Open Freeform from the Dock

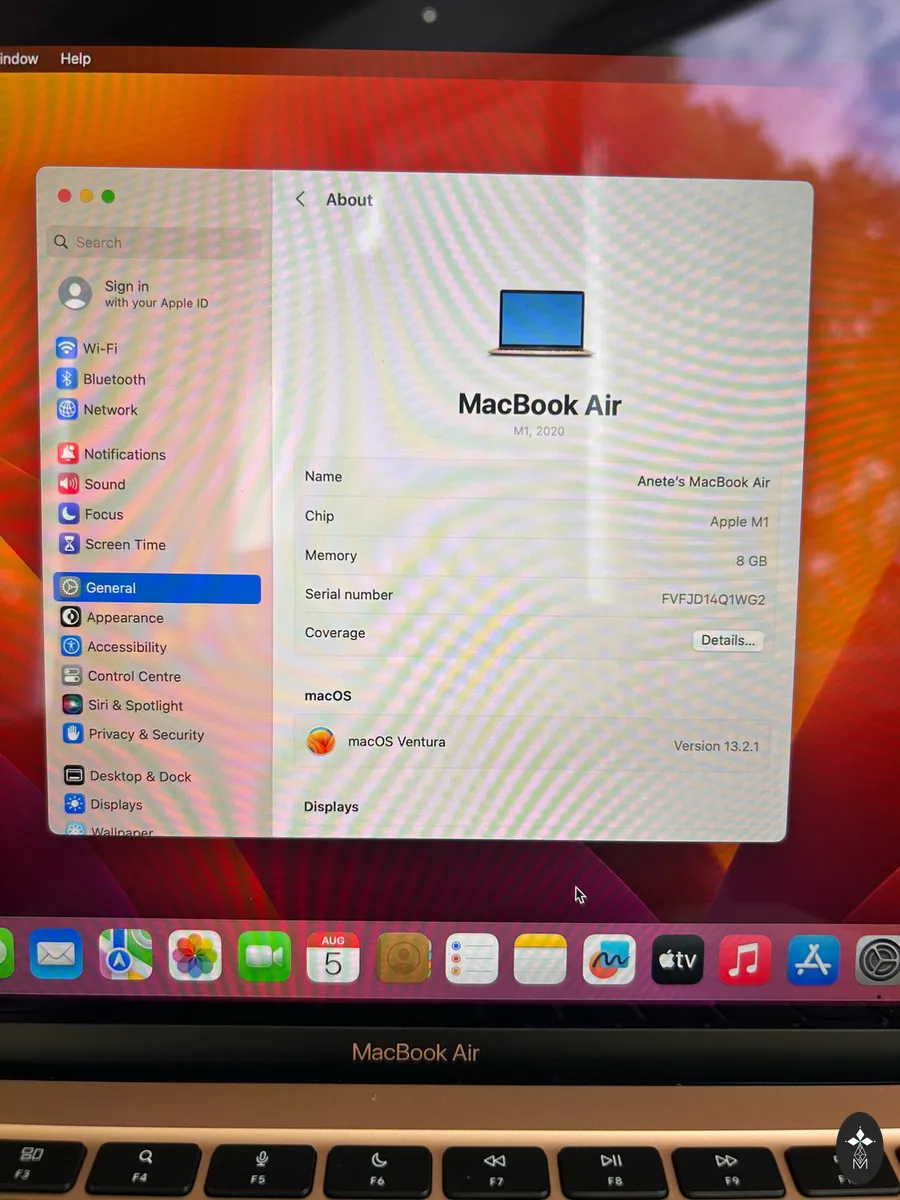coord(609,960)
